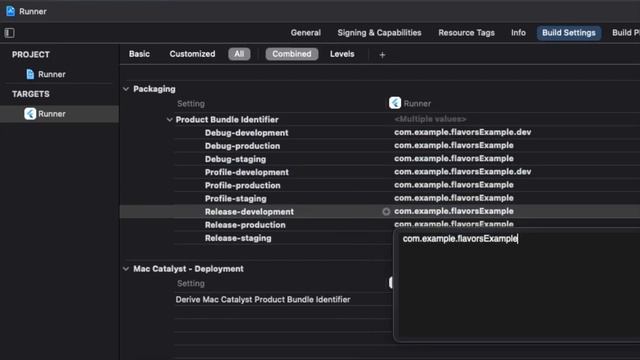Click the Flutter Runner target icon in sidebar

(30, 113)
